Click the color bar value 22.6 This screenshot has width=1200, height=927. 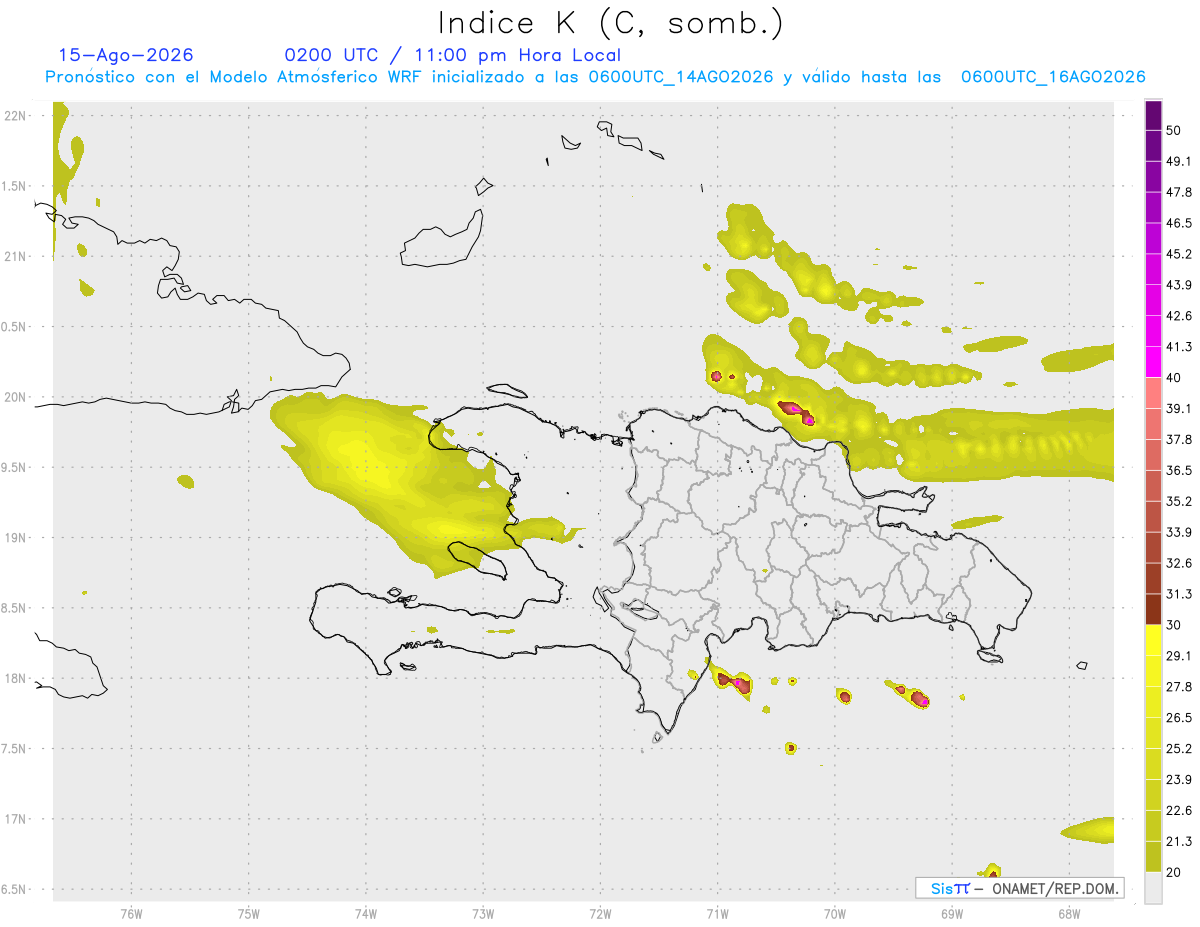click(x=1179, y=811)
